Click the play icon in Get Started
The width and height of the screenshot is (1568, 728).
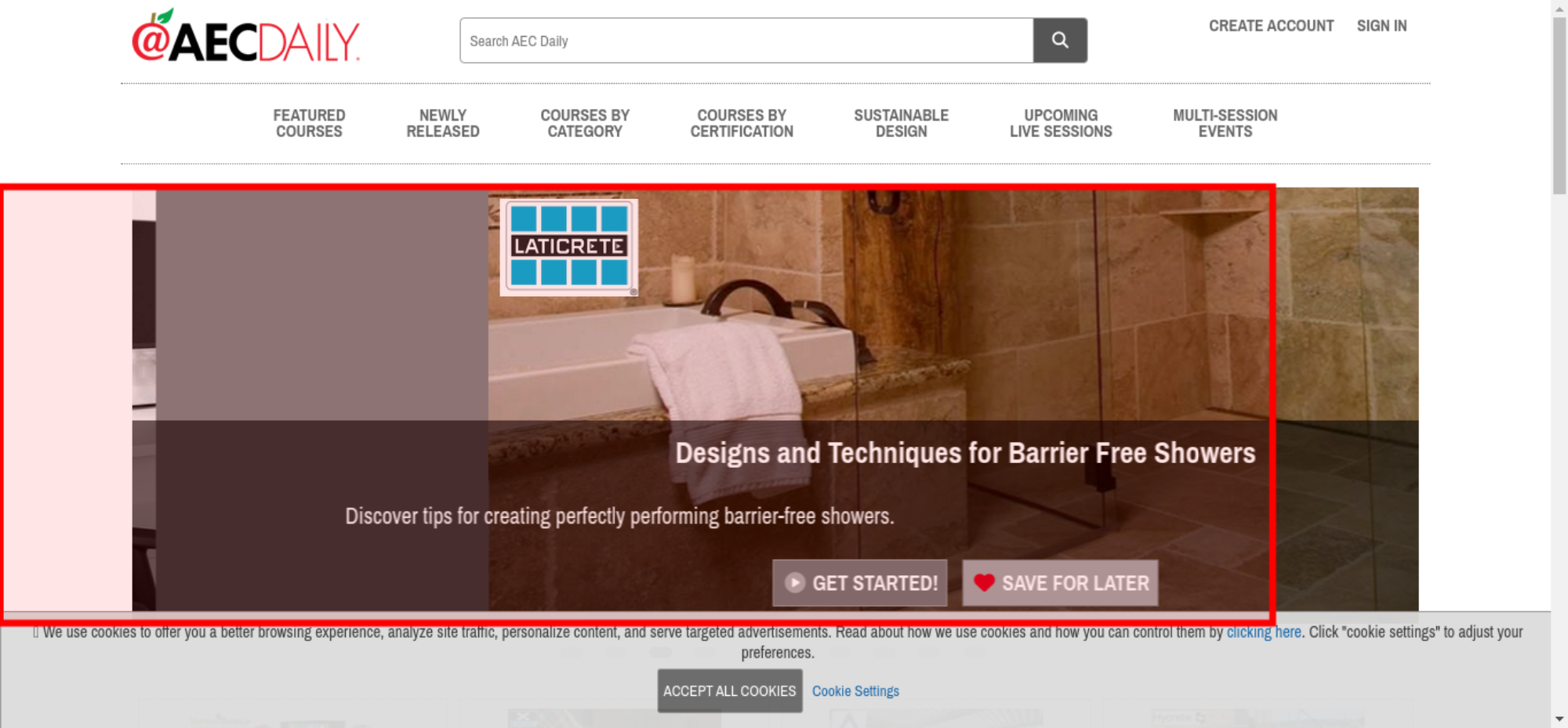pyautogui.click(x=795, y=583)
